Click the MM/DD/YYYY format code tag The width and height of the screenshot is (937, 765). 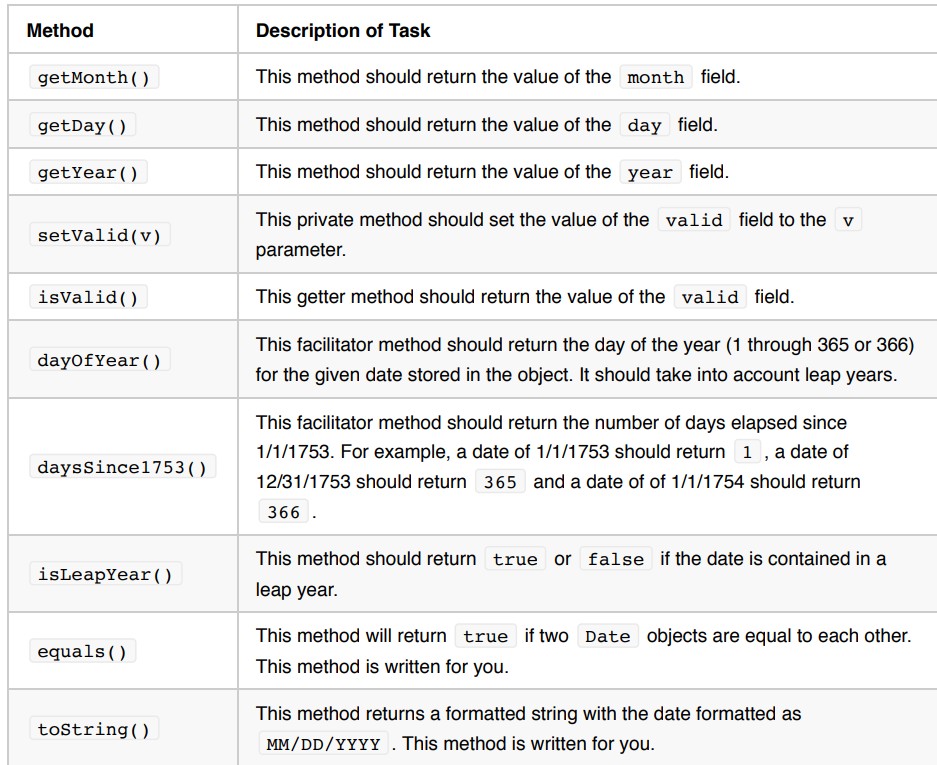click(323, 743)
